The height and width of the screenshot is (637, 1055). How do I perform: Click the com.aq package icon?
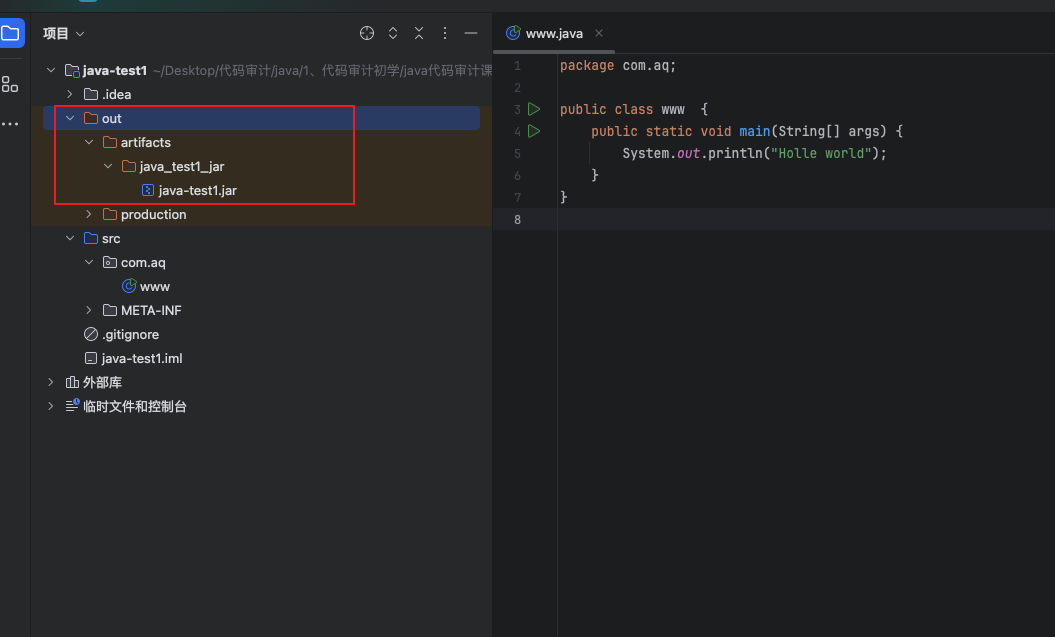pos(110,262)
